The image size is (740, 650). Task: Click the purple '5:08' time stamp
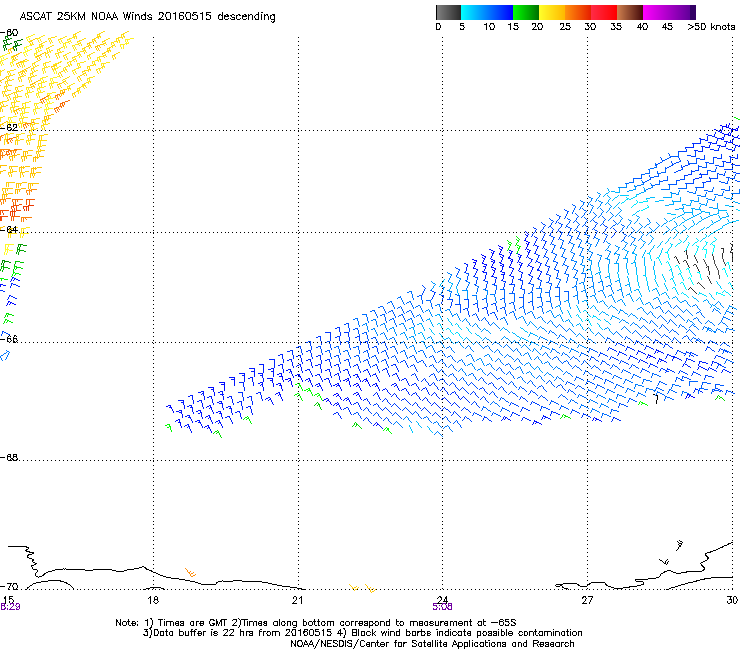[442, 607]
